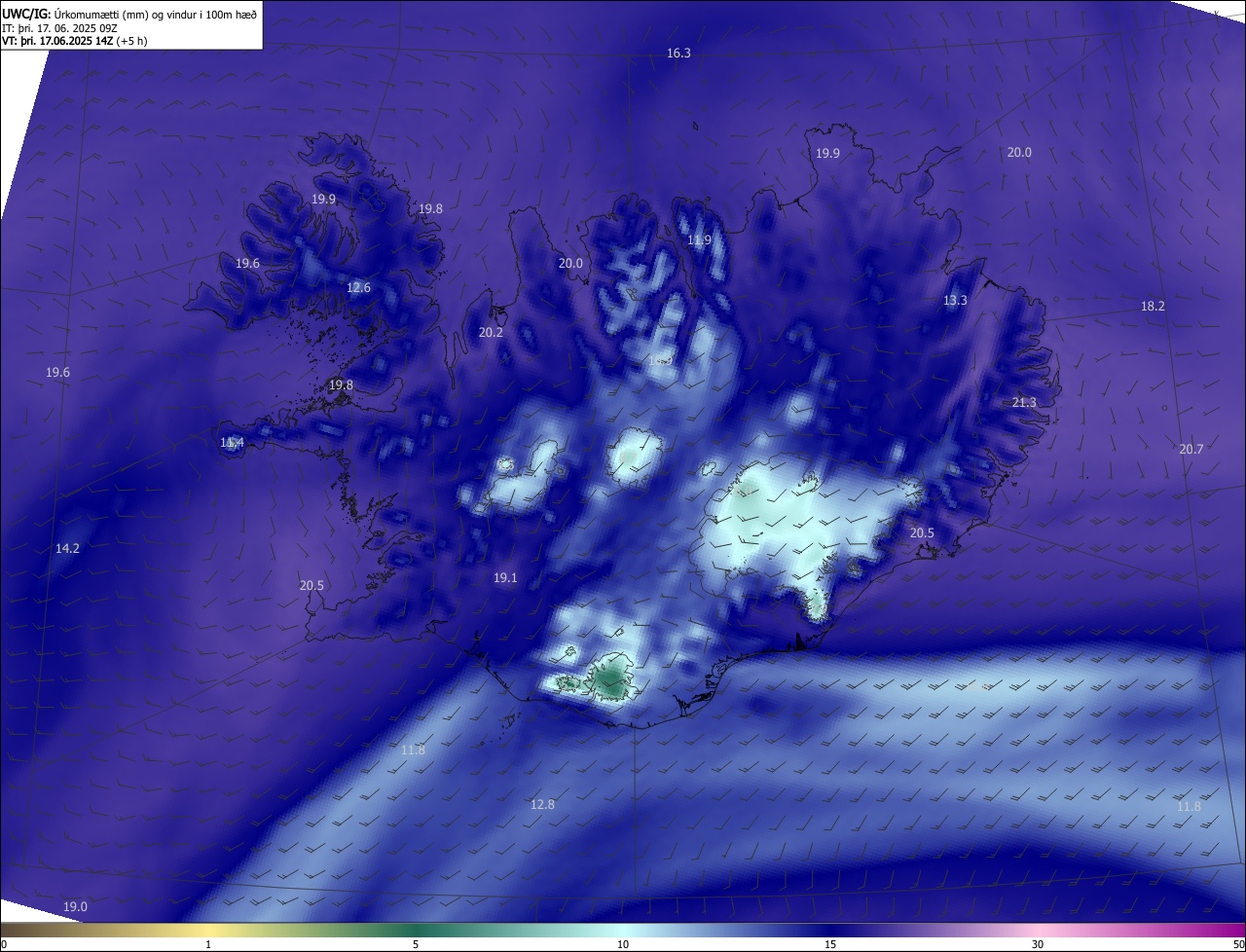This screenshot has width=1246, height=952.
Task: Click the 11.4 value at Snæfellsnes tip
Action: click(232, 444)
